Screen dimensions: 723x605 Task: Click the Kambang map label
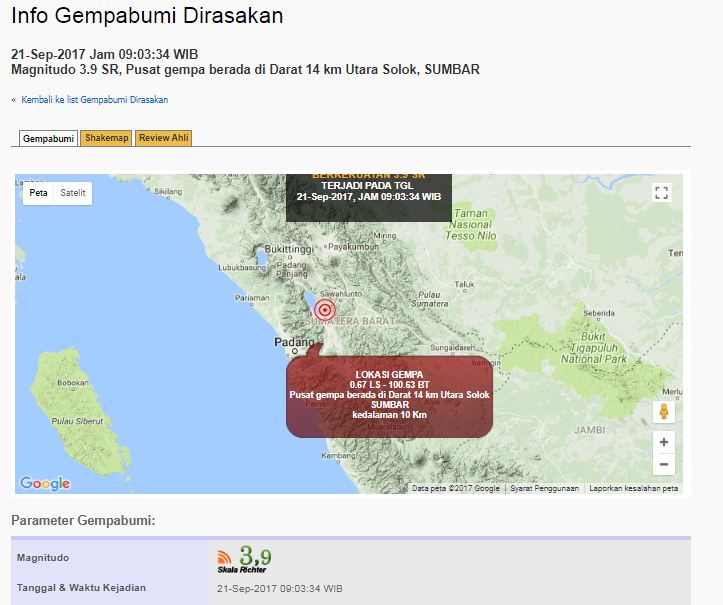(339, 456)
